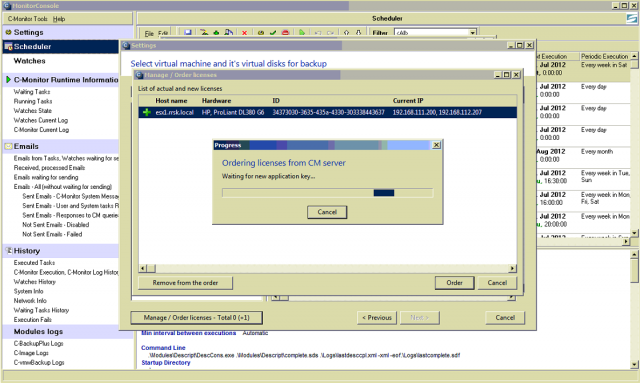The image size is (640, 383).
Task: Click the Startup Directory label
Action: [166, 363]
